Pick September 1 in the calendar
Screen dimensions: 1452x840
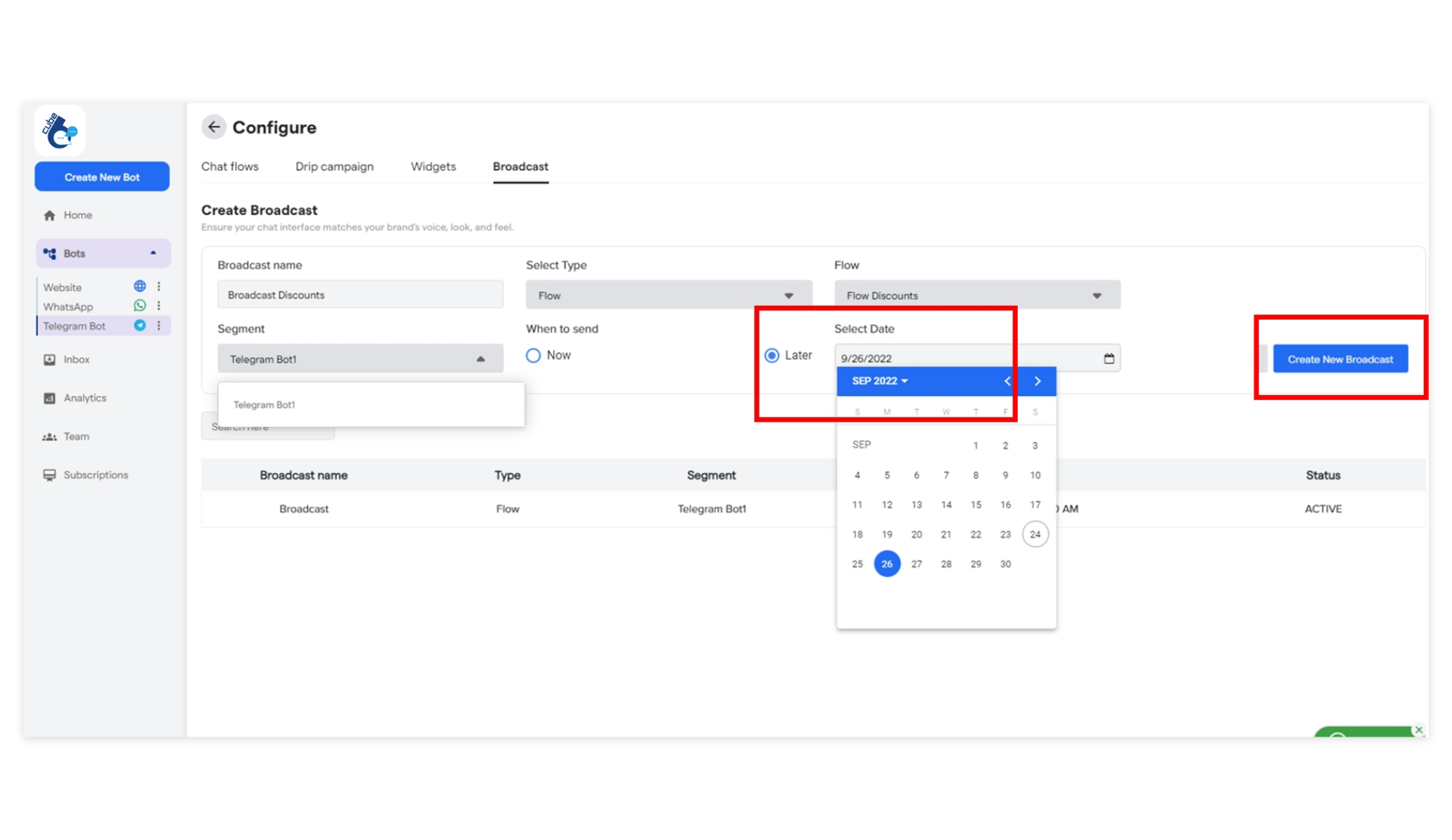(x=976, y=446)
